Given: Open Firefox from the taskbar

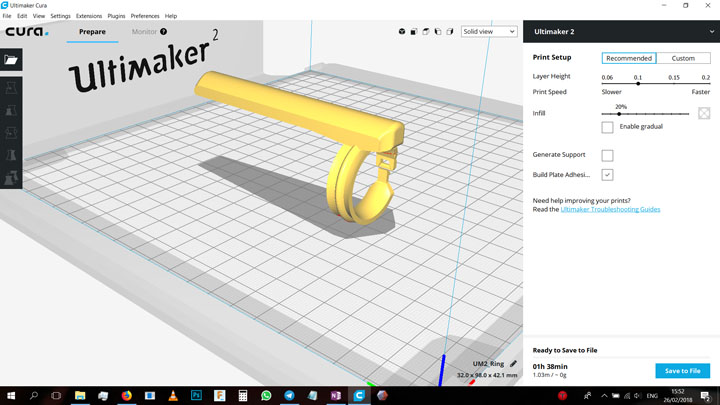Looking at the screenshot, I should pyautogui.click(x=126, y=395).
